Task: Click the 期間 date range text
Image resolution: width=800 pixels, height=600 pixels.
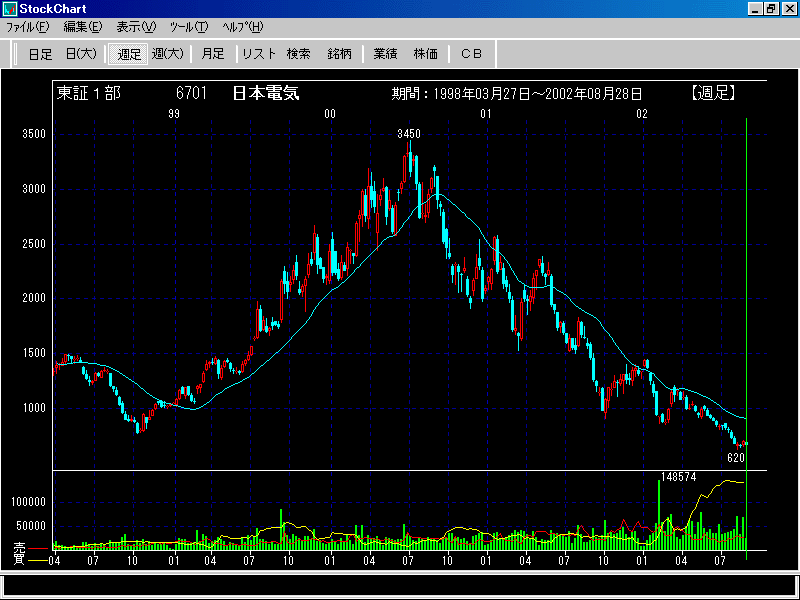Action: tap(516, 94)
